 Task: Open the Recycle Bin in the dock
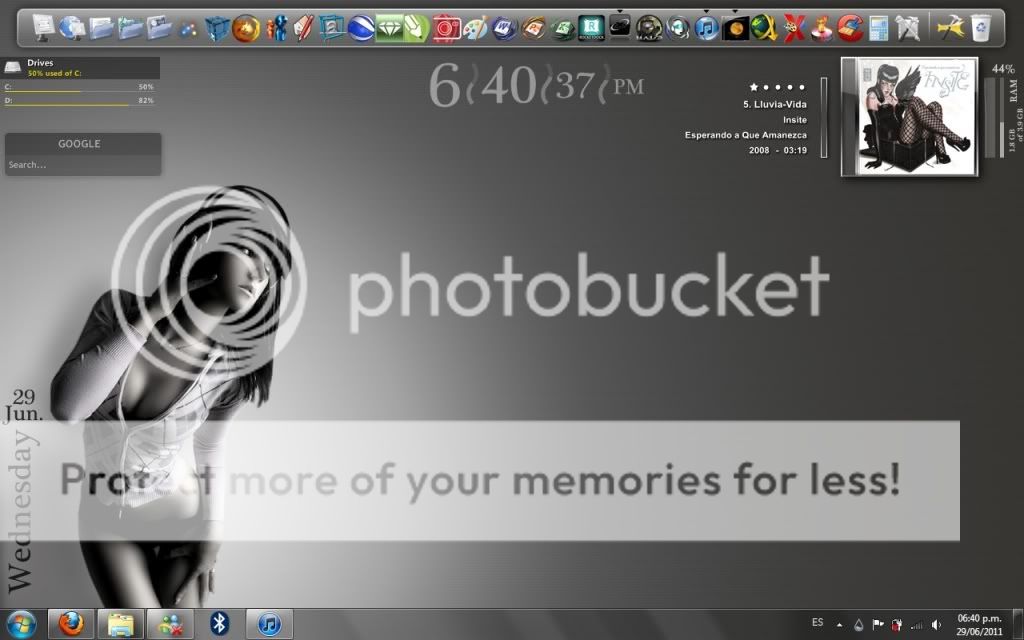981,28
